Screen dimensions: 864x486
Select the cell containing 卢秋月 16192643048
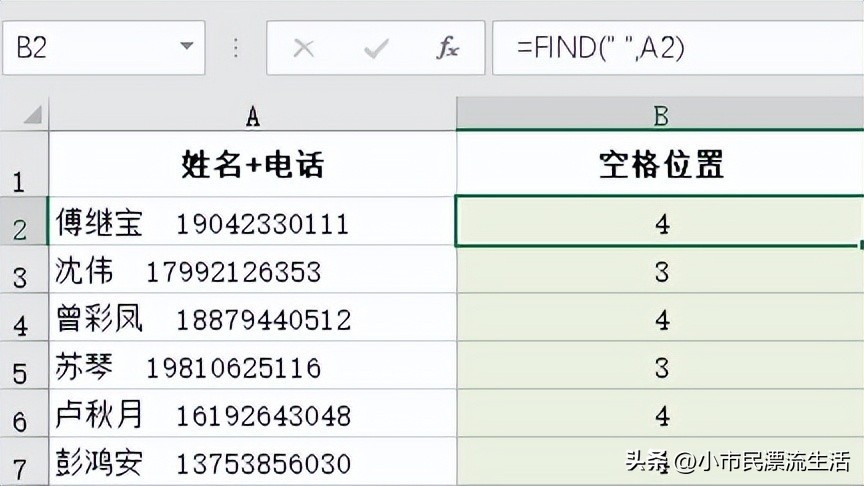click(x=253, y=415)
